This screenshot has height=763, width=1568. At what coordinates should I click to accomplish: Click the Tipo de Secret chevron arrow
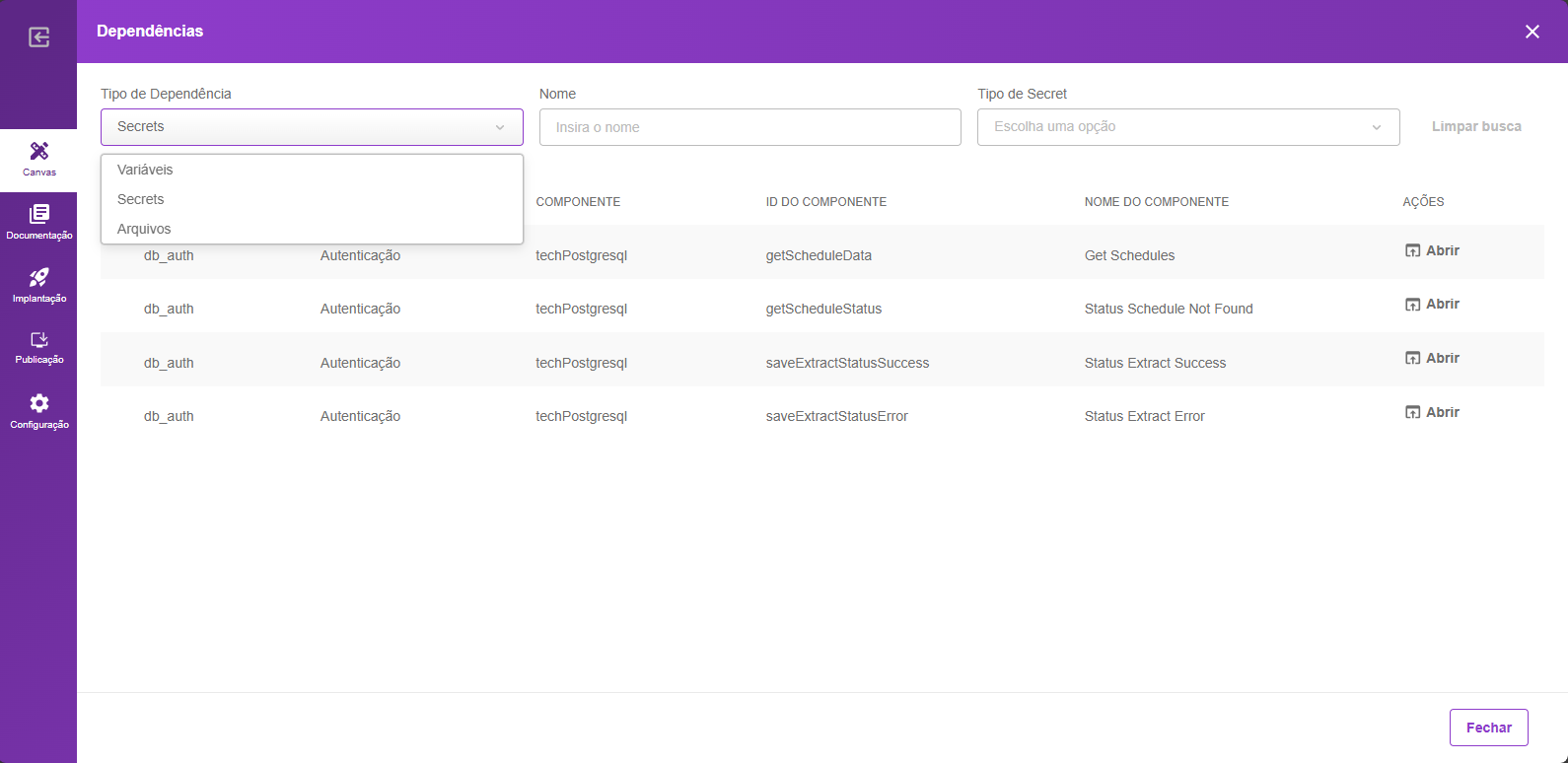coord(1377,127)
